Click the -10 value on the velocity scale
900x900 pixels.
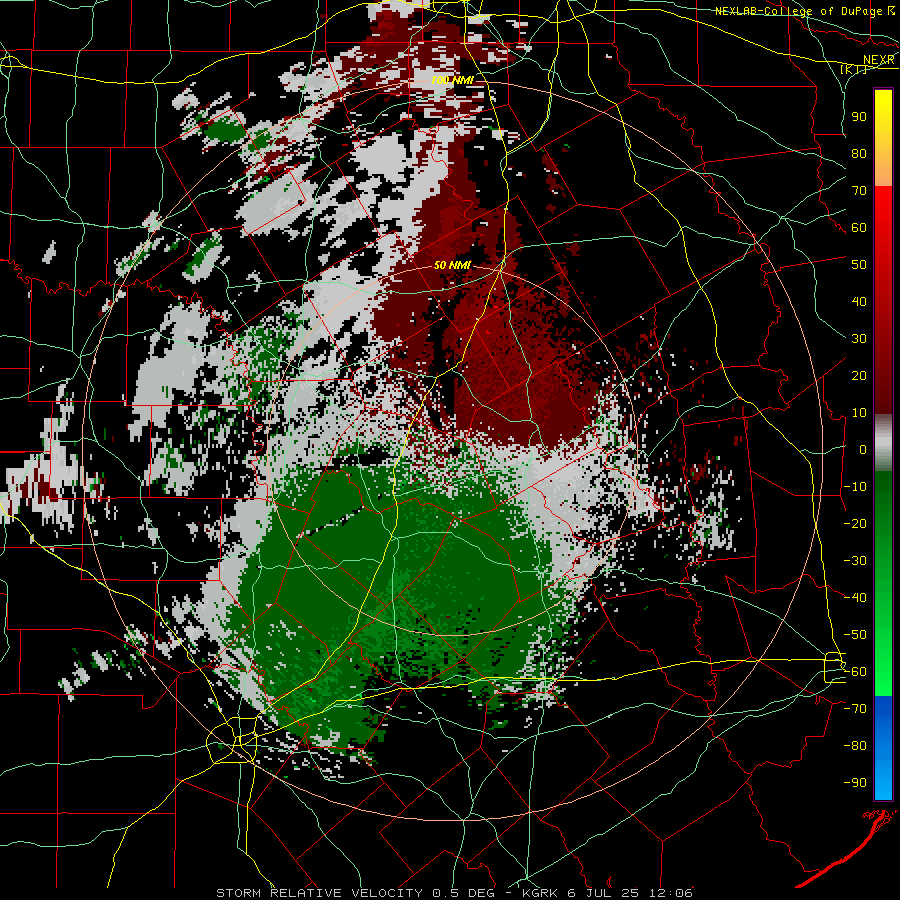tap(855, 487)
